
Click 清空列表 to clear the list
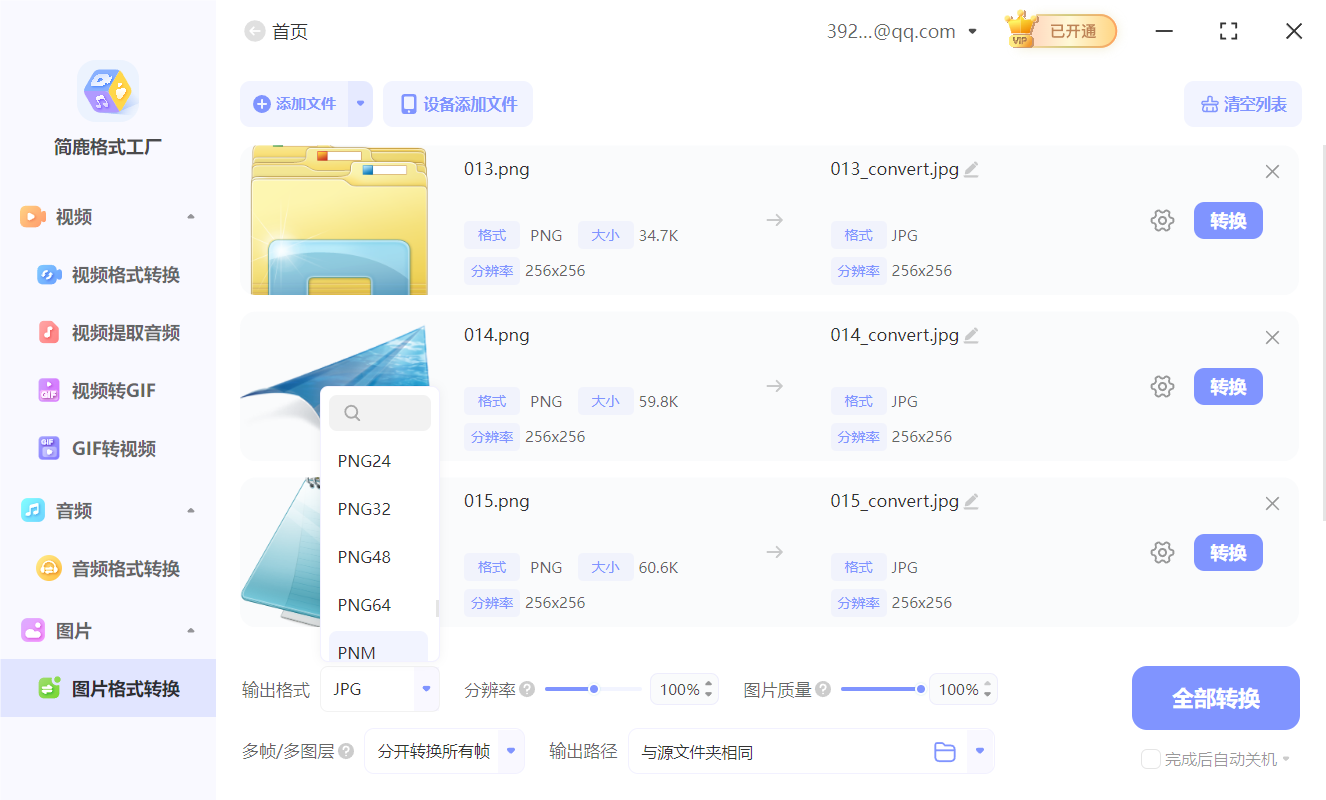coord(1243,104)
